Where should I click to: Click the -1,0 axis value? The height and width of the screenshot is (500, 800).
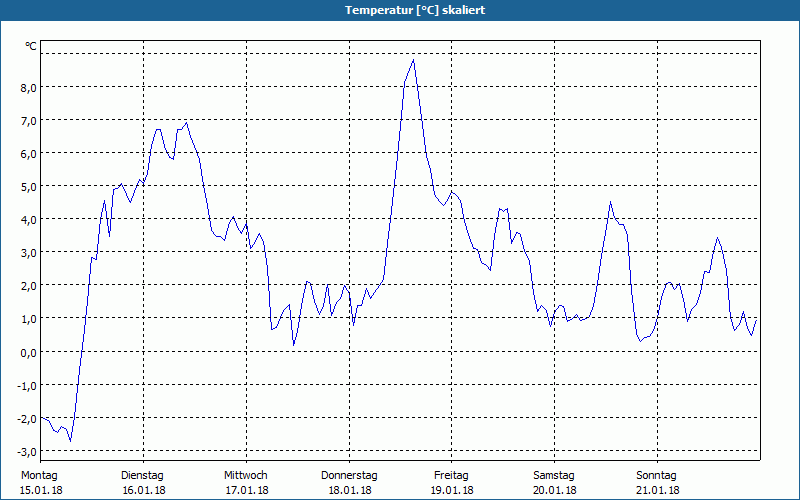(x=27, y=385)
